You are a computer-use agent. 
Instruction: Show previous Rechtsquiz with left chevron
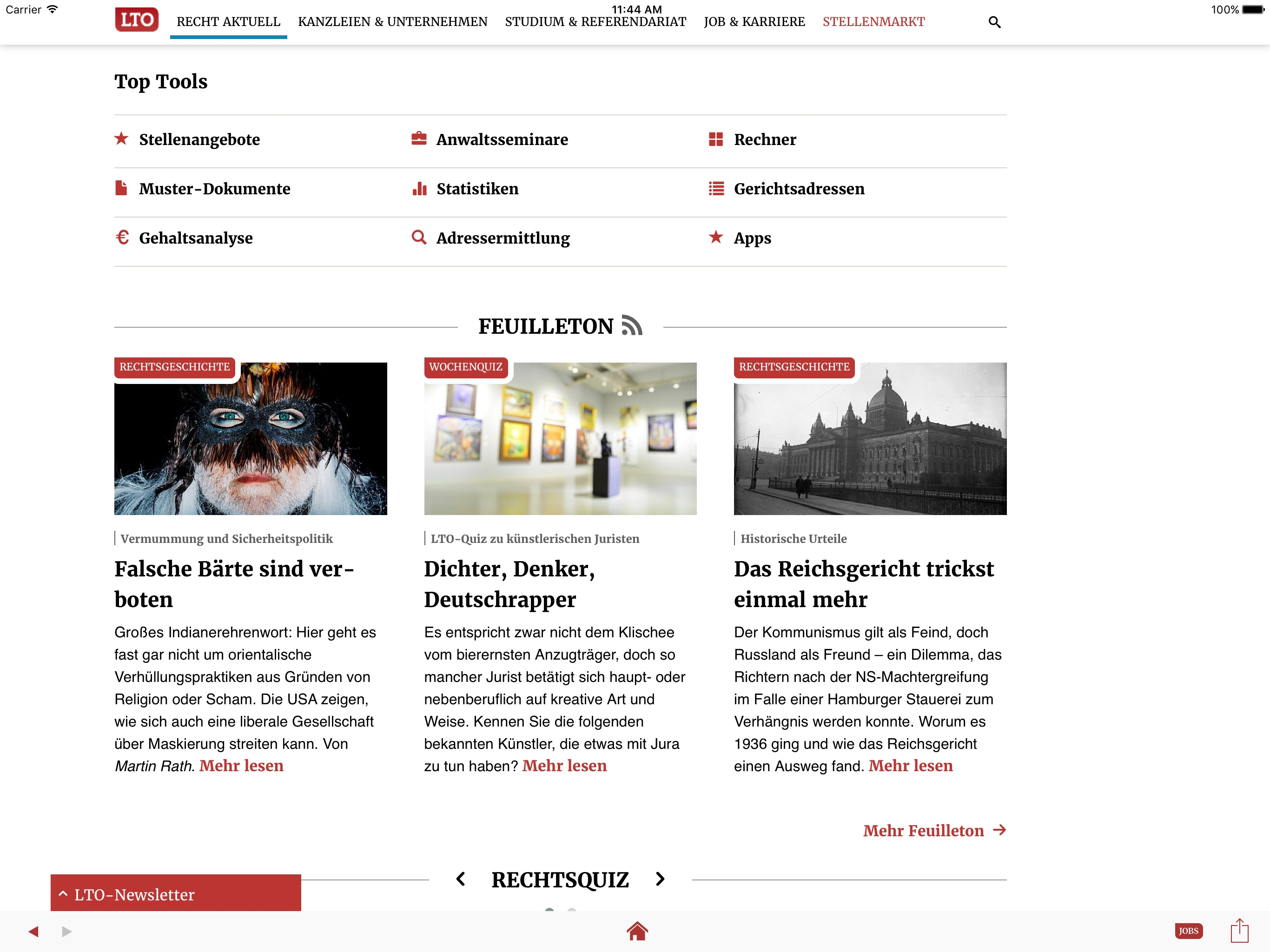pyautogui.click(x=461, y=879)
